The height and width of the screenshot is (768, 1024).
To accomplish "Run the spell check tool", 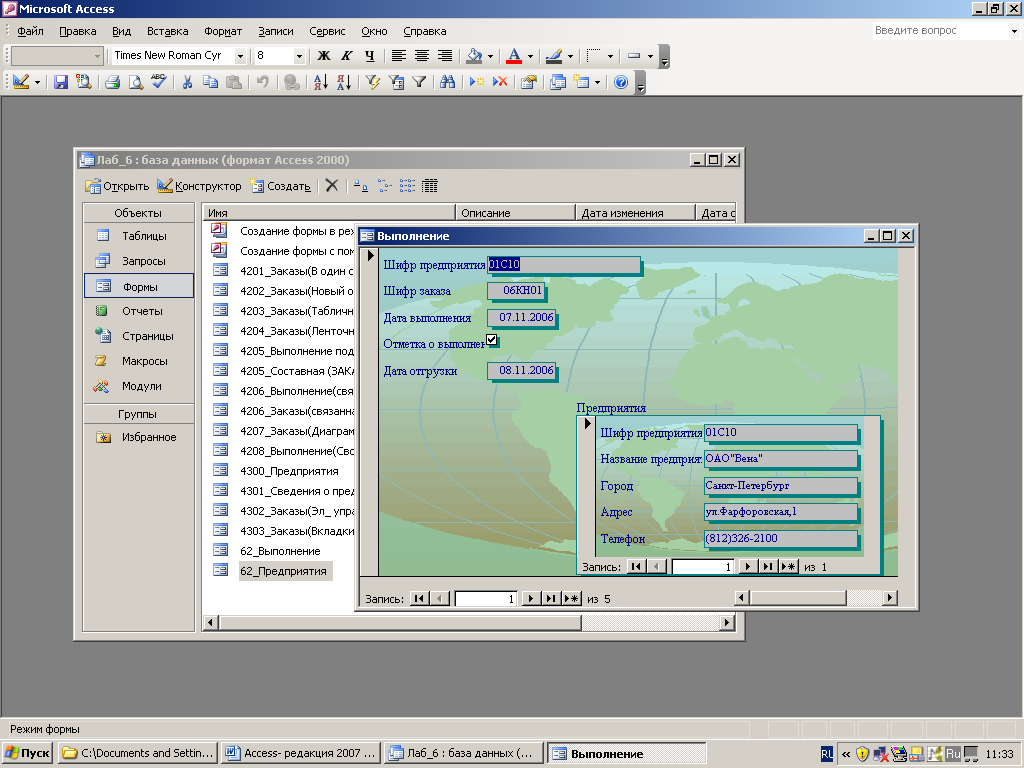I will 158,83.
